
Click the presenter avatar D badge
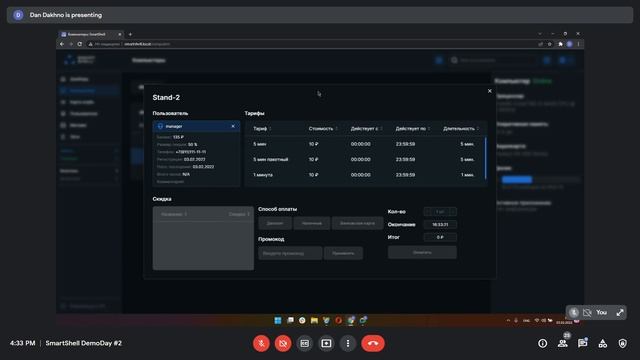[18, 15]
